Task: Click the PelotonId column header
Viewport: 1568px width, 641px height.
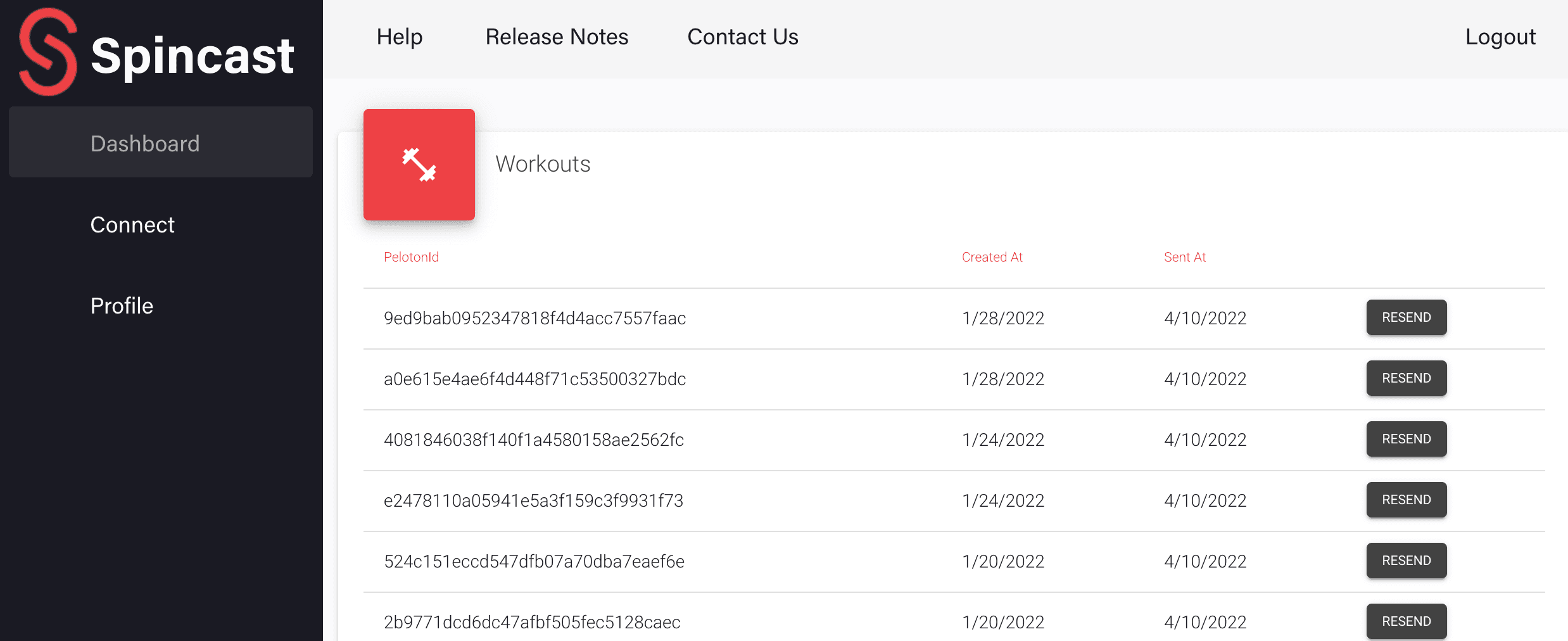Action: point(411,257)
